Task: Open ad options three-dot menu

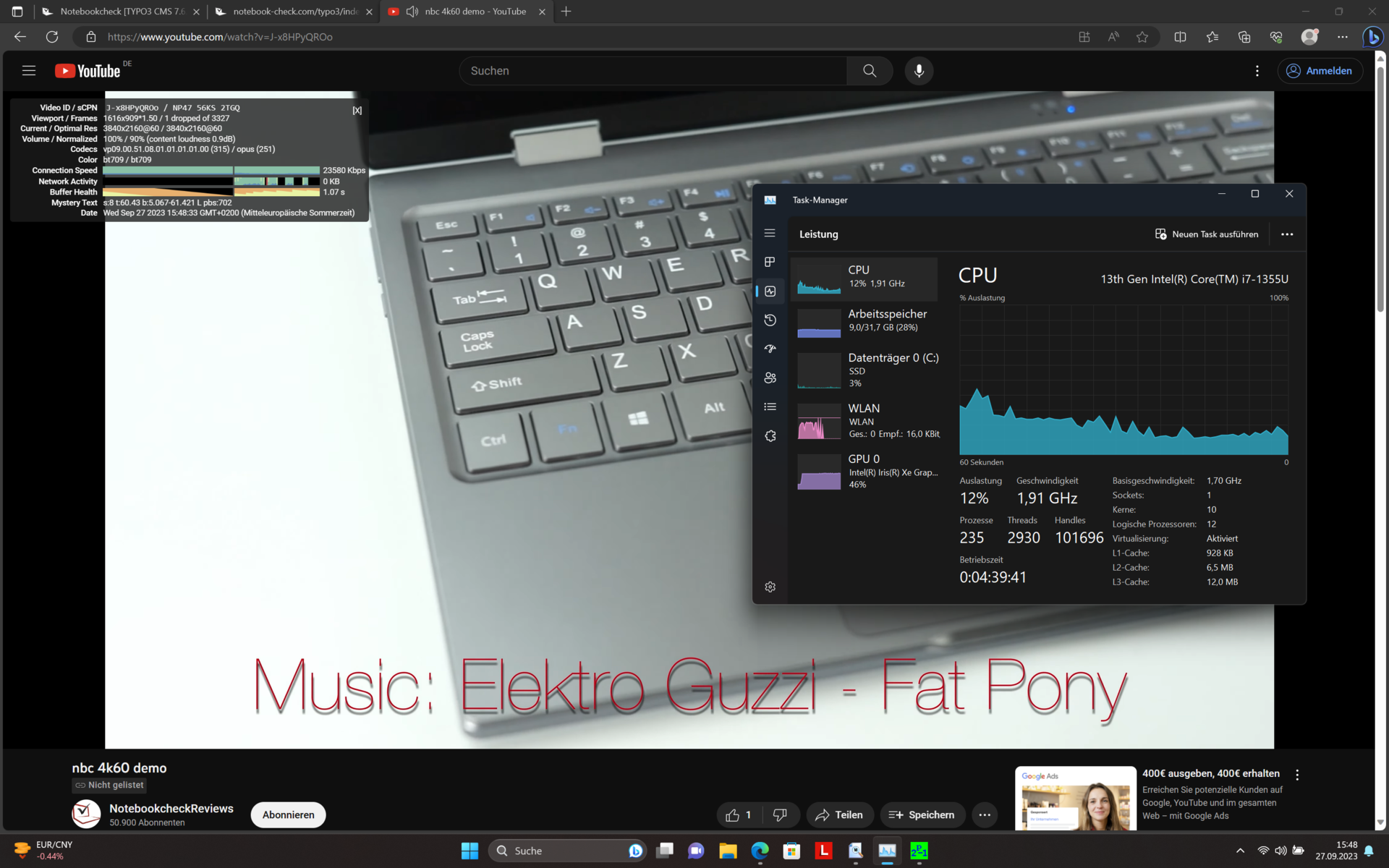Action: (x=1297, y=775)
